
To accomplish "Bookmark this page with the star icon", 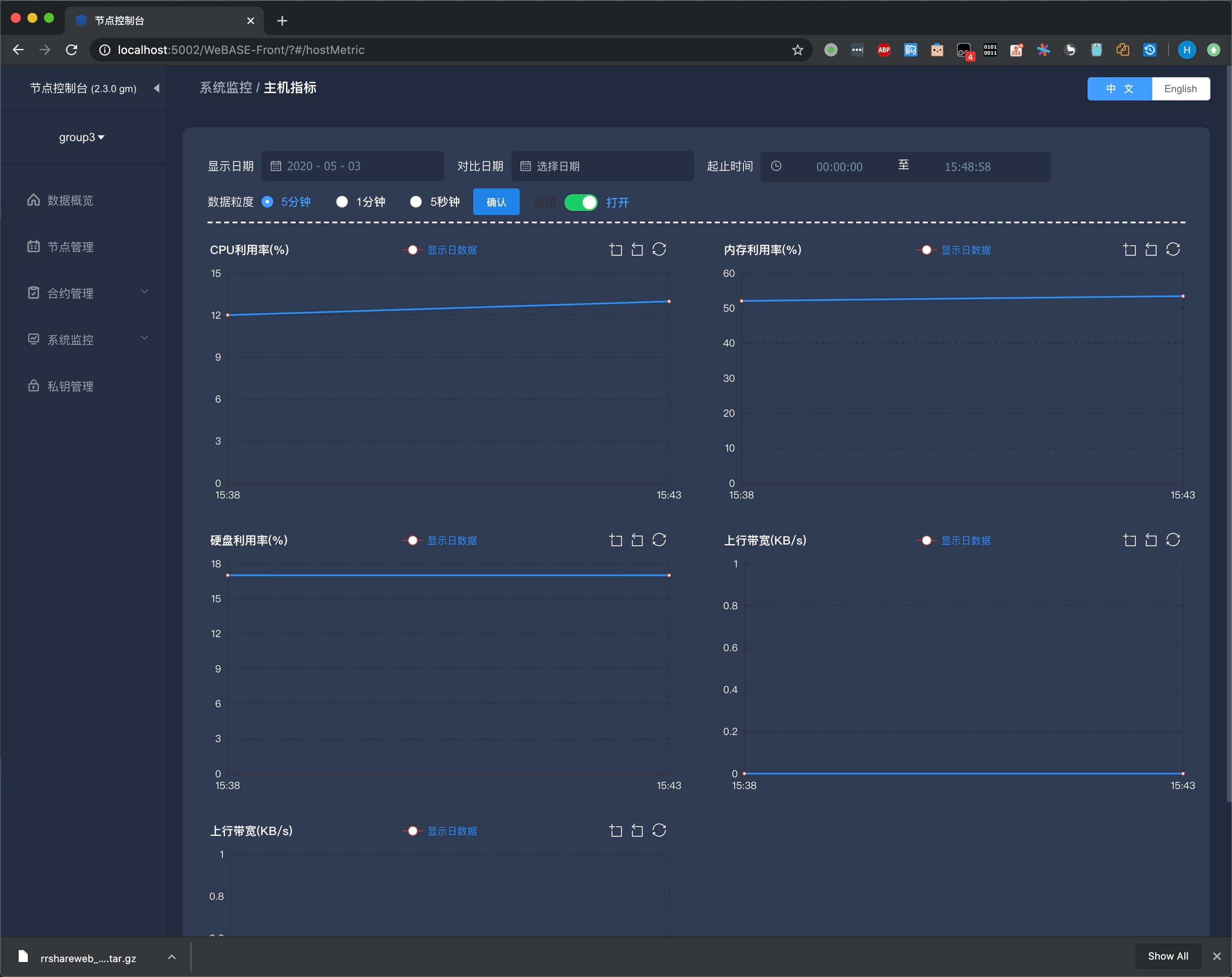I will [798, 50].
